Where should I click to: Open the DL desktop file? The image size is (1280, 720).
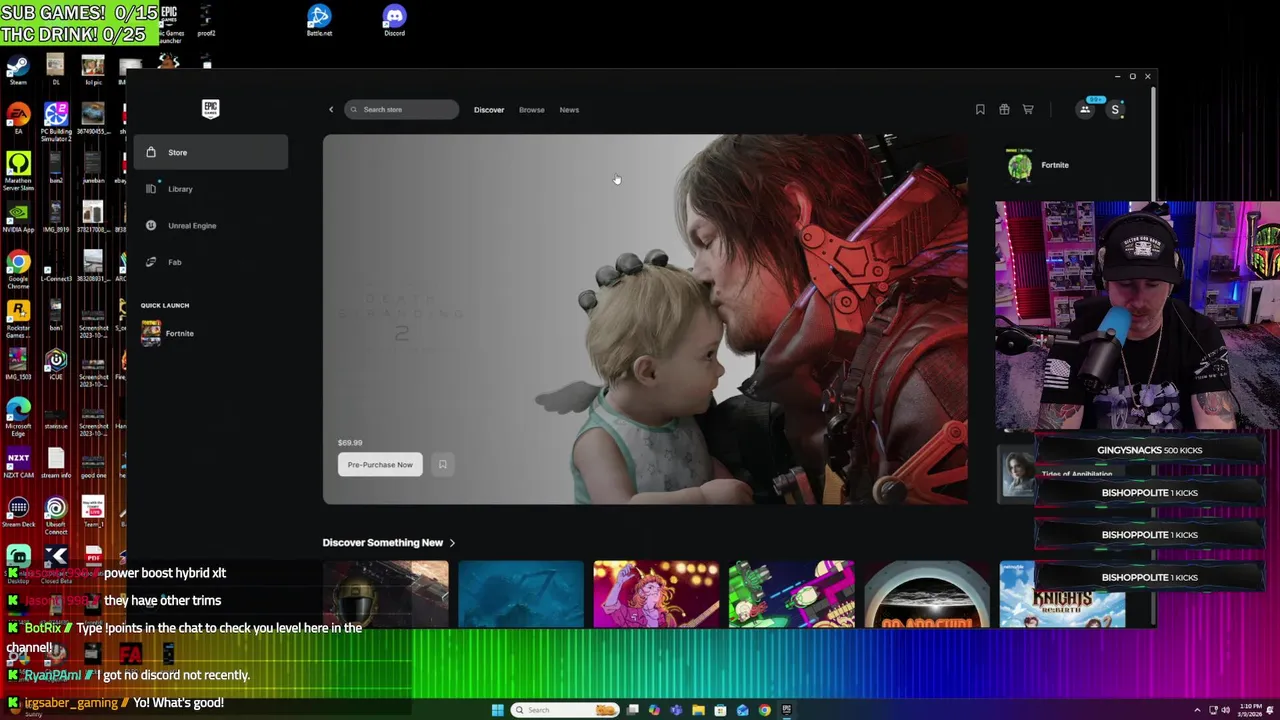pyautogui.click(x=56, y=71)
